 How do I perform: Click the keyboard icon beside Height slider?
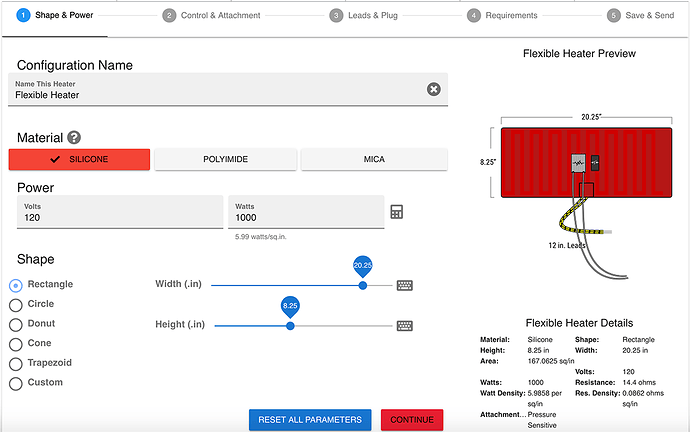click(405, 325)
